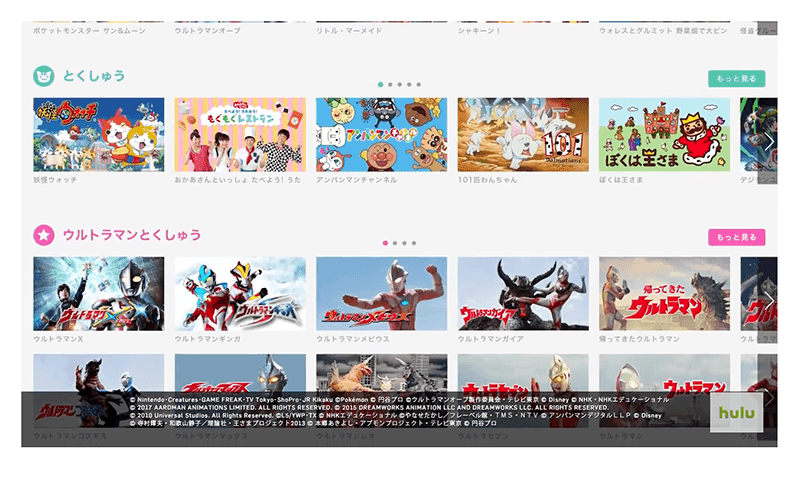
Task: Select second page dot of とくしゅう carousel
Action: point(390,85)
